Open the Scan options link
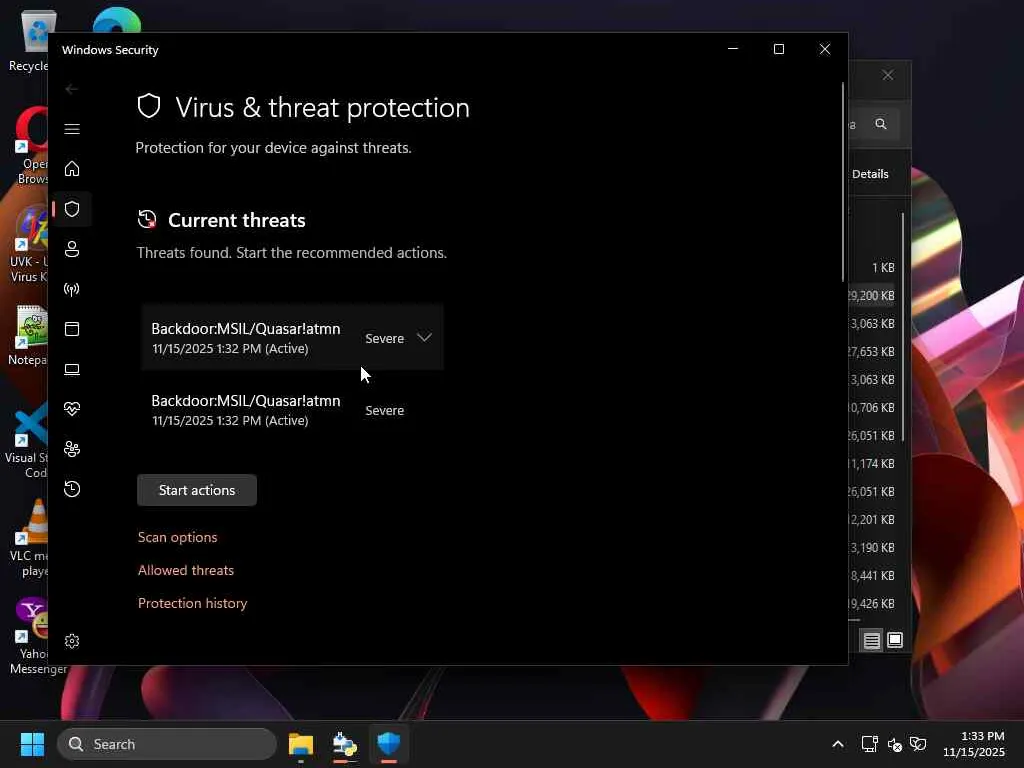Viewport: 1024px width, 768px height. 178,537
